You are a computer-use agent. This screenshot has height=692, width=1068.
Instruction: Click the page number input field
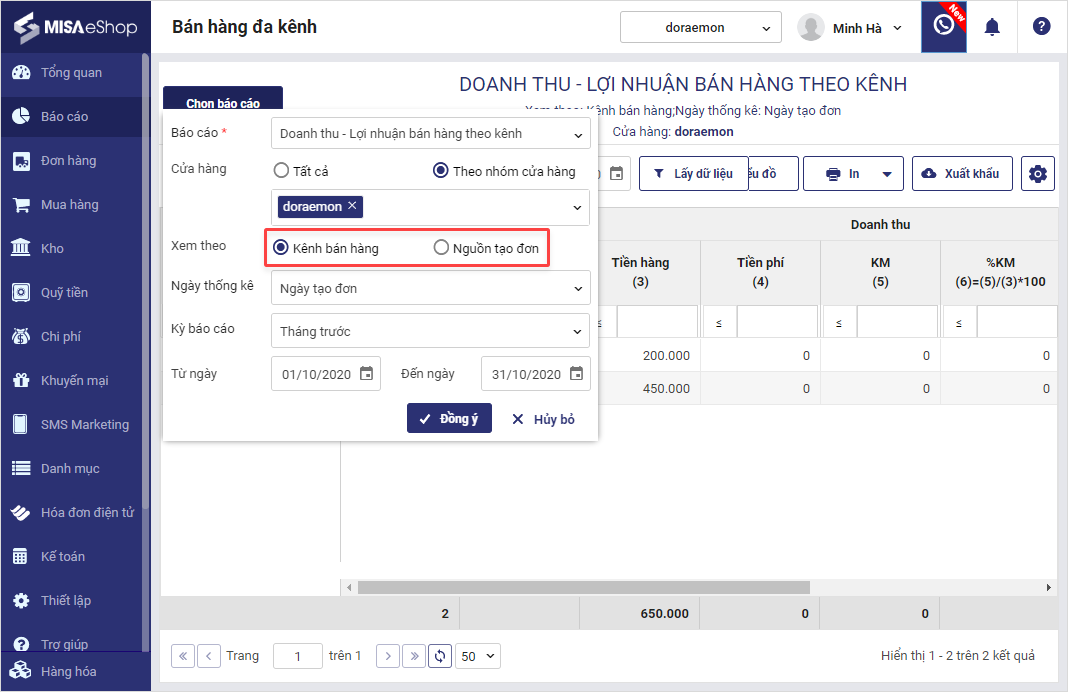(298, 656)
